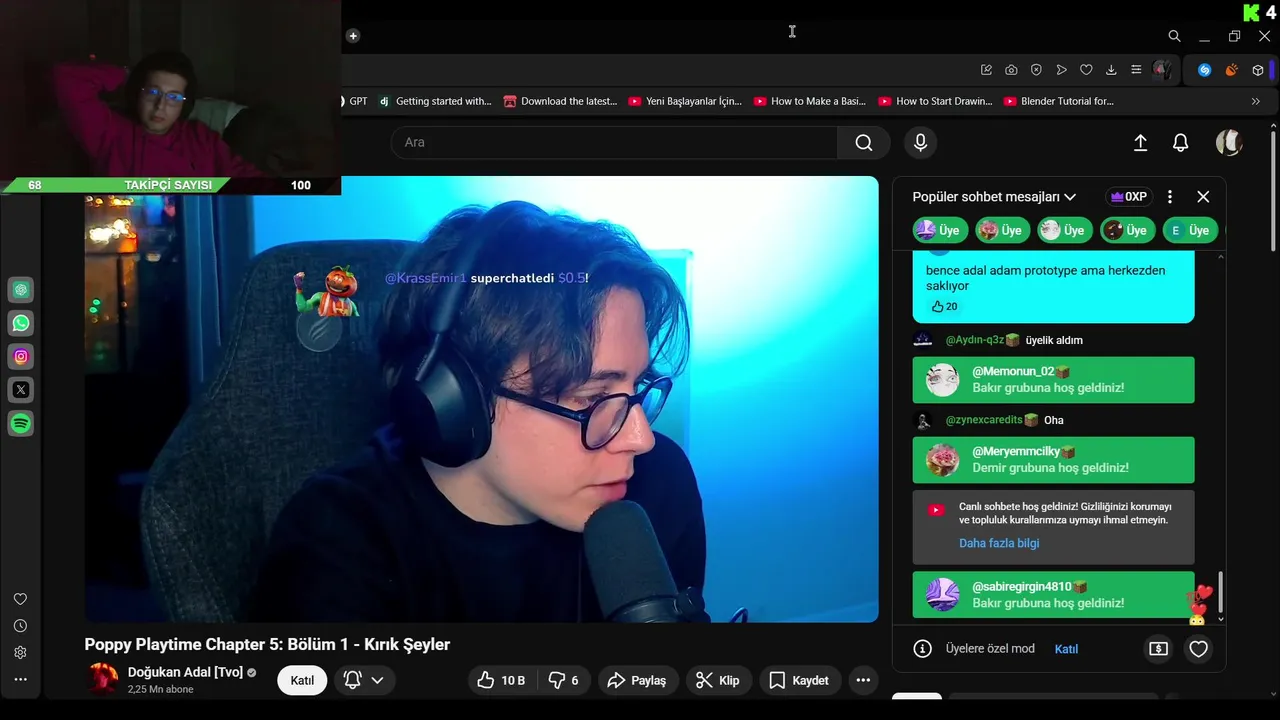The image size is (1280, 720).
Task: Open the Yeni Başlayanlar İçin... bookmark
Action: click(x=685, y=101)
